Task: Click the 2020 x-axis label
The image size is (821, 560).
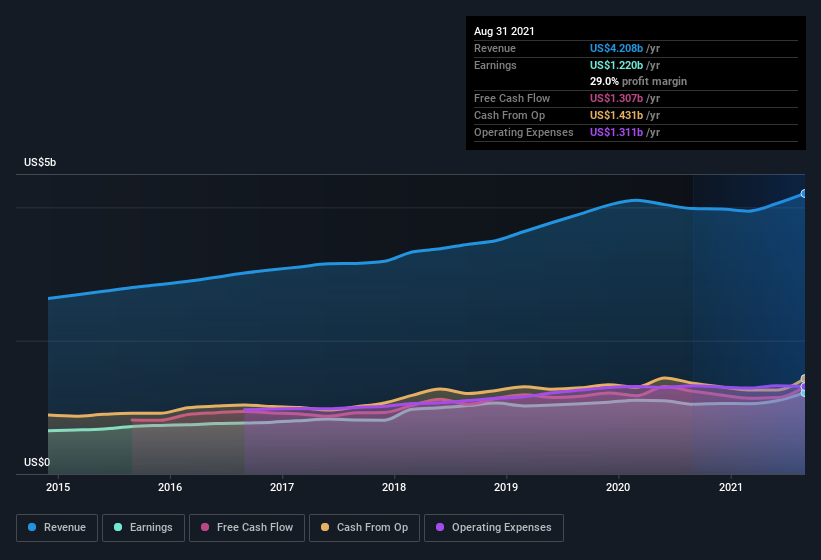Action: (618, 487)
